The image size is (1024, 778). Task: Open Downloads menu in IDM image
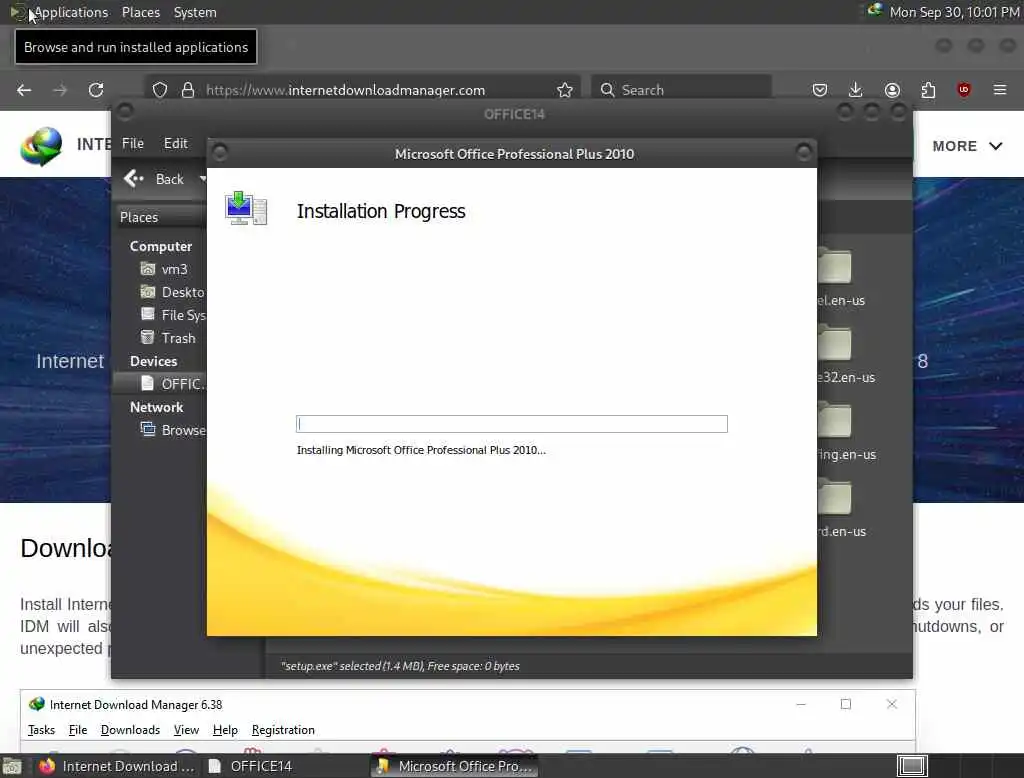coord(130,730)
